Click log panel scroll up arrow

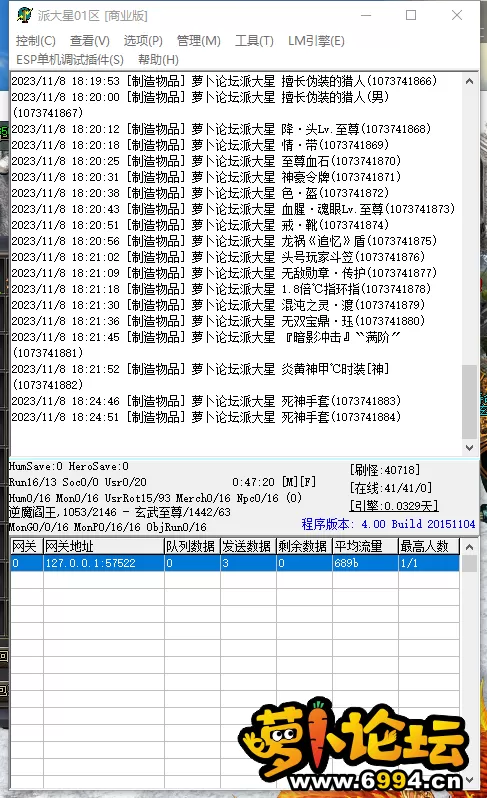point(469,81)
